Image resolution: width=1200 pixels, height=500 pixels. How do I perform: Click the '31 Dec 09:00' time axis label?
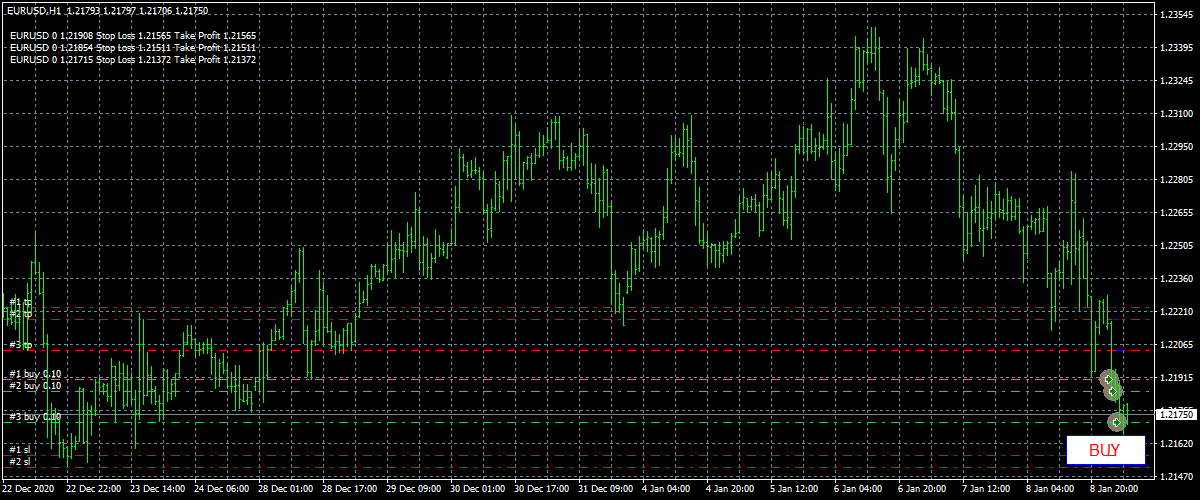[606, 490]
